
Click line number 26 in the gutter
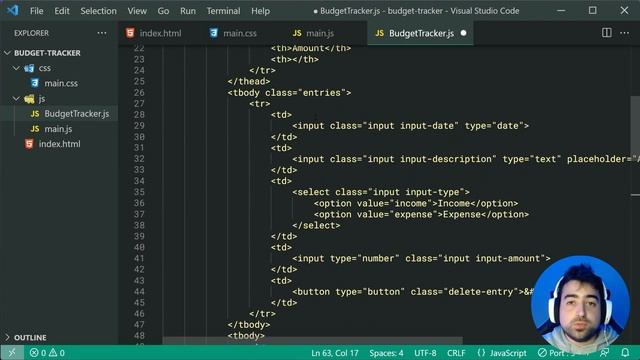(x=139, y=93)
